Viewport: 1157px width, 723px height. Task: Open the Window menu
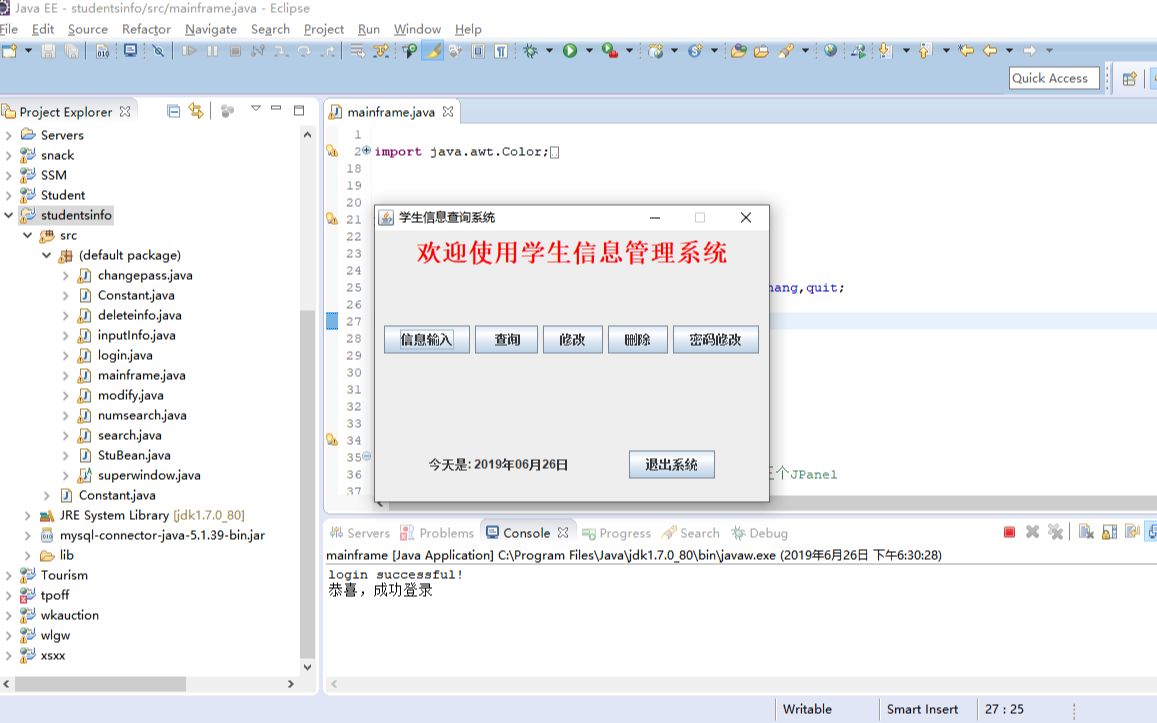[x=416, y=29]
